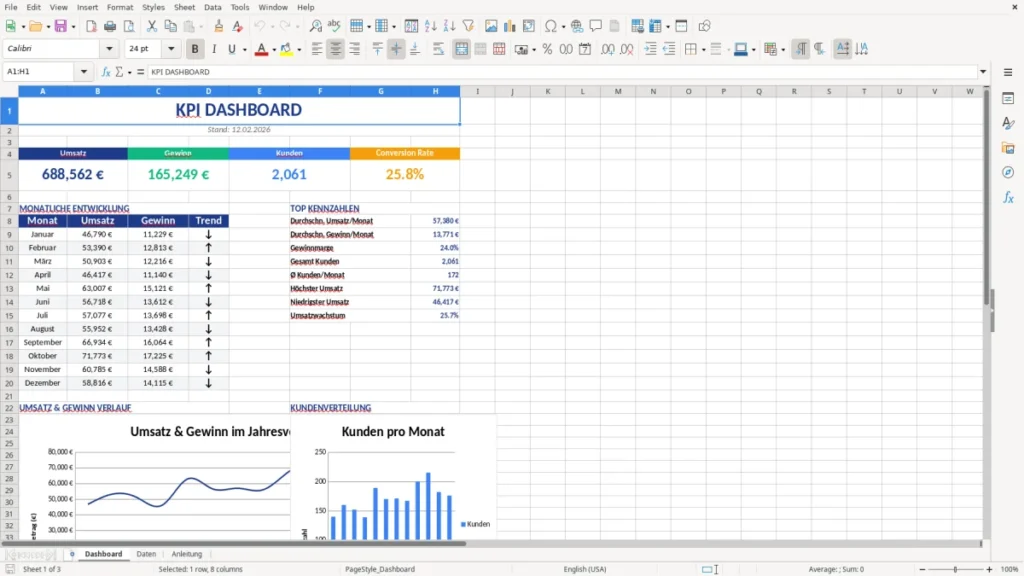Open the sidebar Properties panel icon
The image size is (1024, 576).
click(1008, 99)
